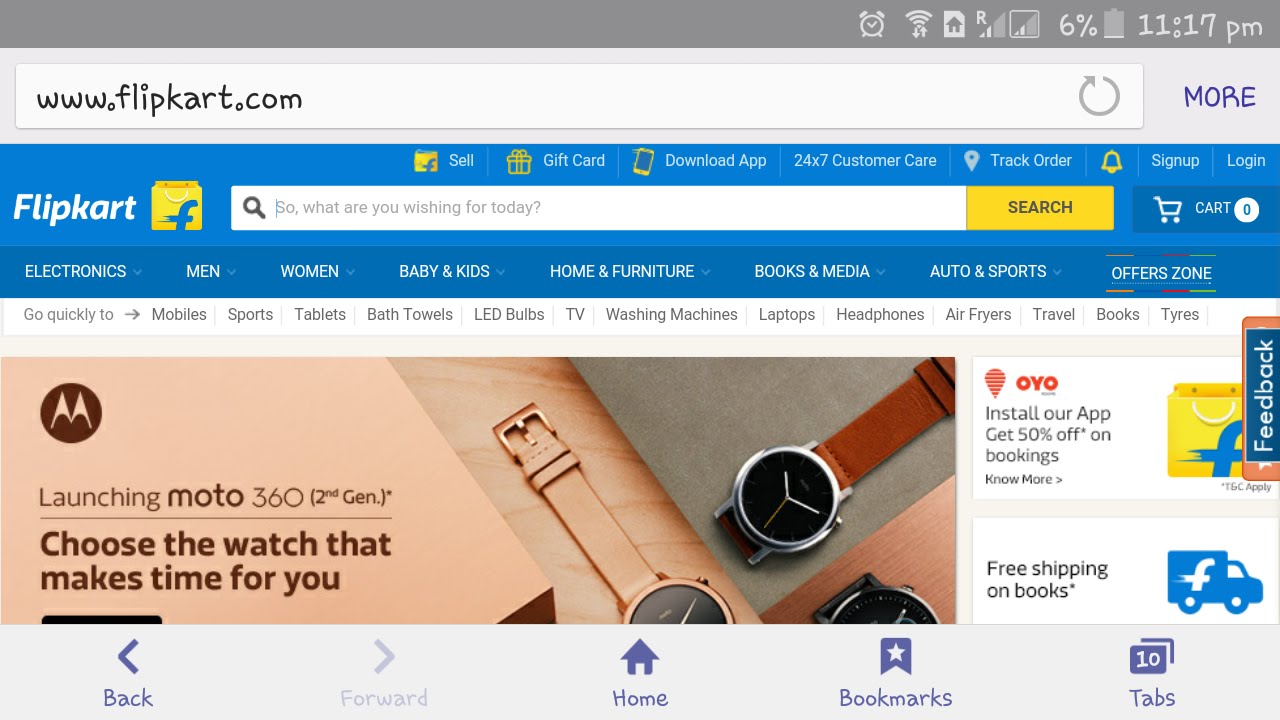1280x720 pixels.
Task: Open the Air Fryers quick link
Action: pos(978,314)
